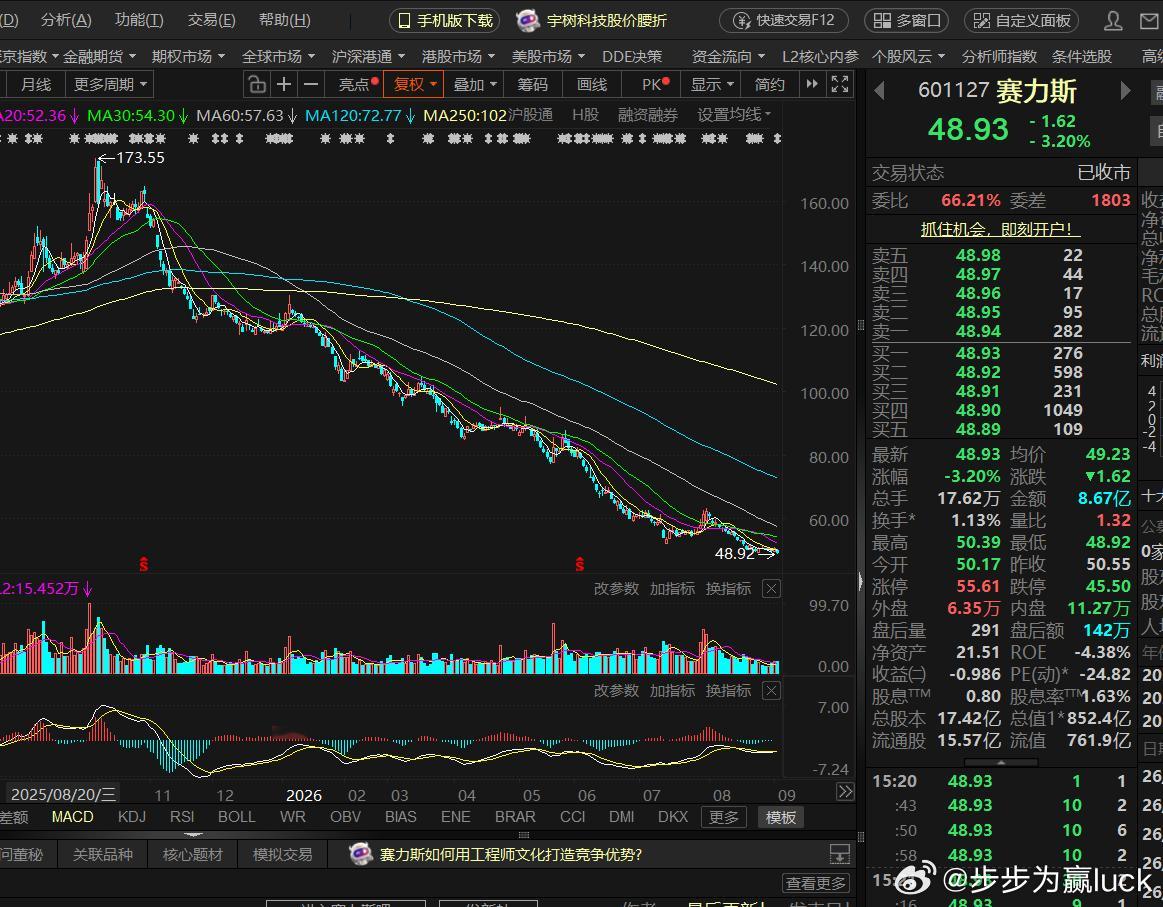Viewport: 1163px width, 907px height.
Task: Open 自定义面板 button
Action: (x=1022, y=21)
